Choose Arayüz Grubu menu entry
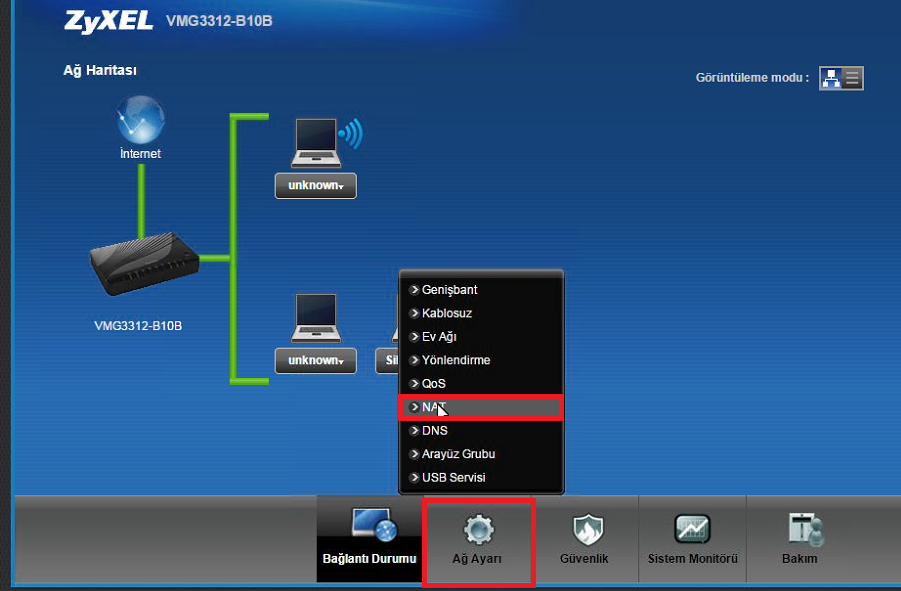This screenshot has height=591, width=901. tap(482, 454)
